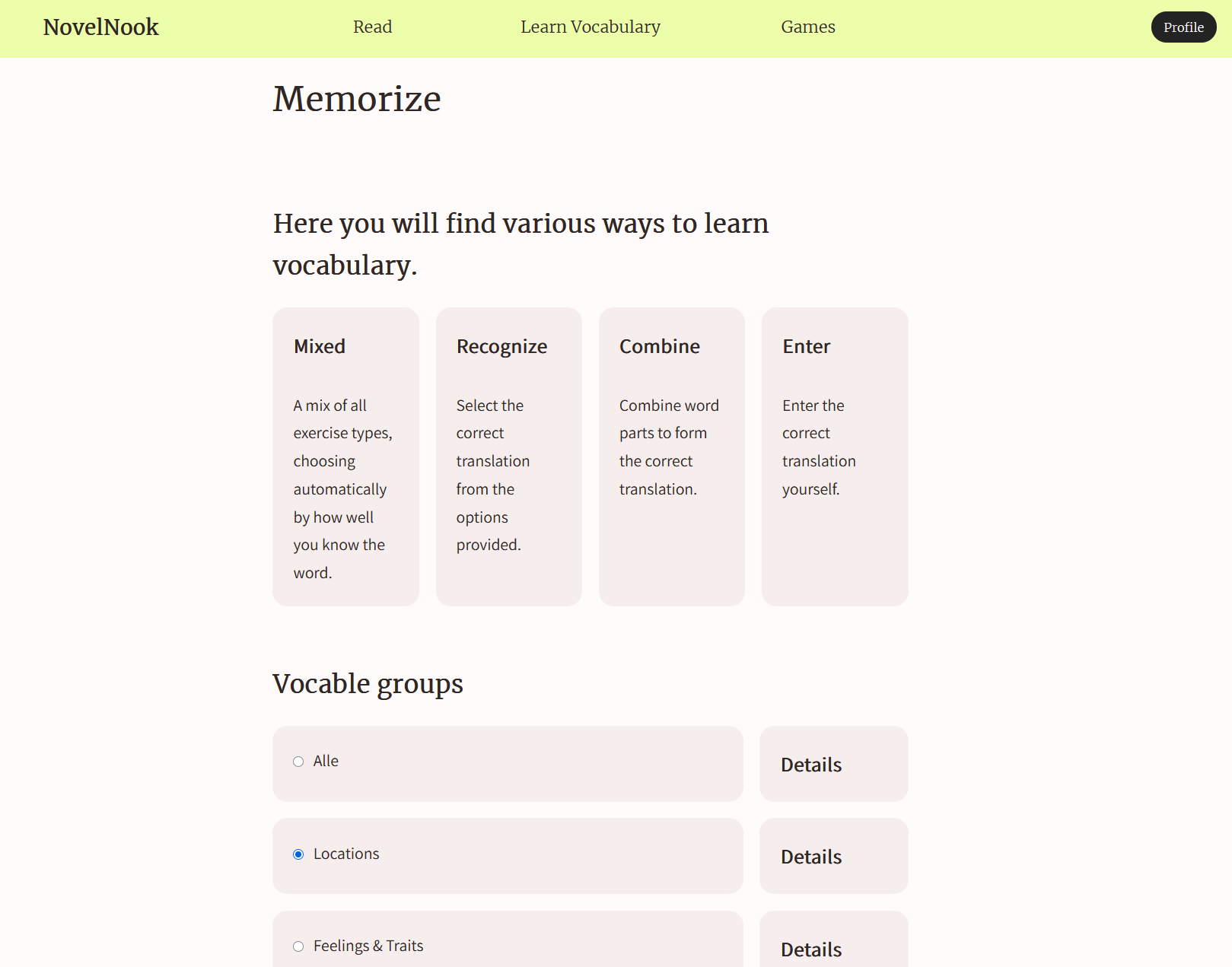The height and width of the screenshot is (967, 1232).
Task: Click the Memorize page heading
Action: 357,99
